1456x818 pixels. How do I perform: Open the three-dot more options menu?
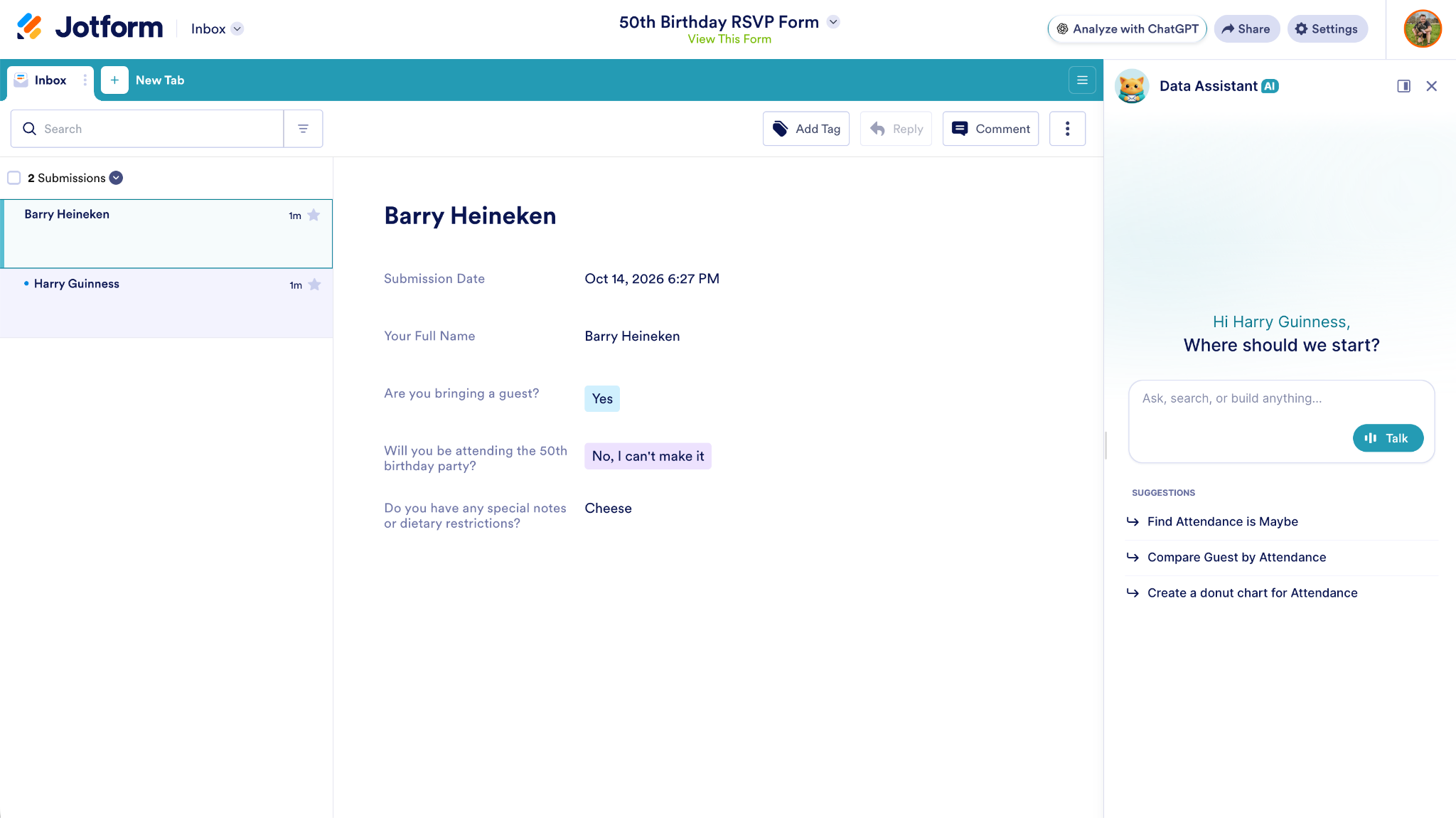[1067, 129]
